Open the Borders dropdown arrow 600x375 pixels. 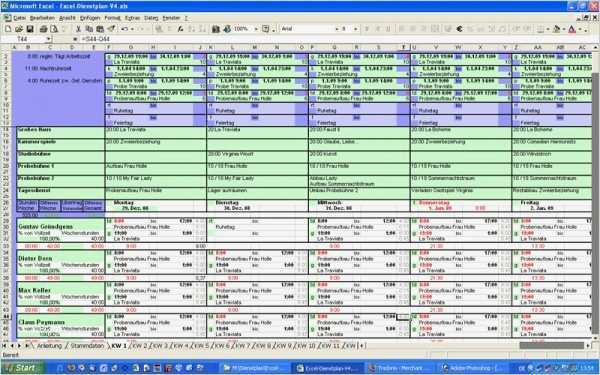[547, 29]
